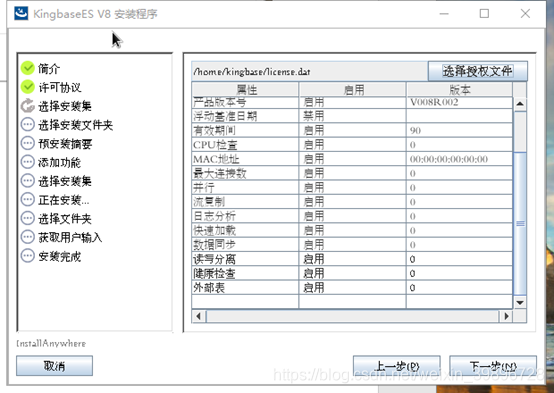Screen dimensions: 554x393
Task: Click the table's vertical scrollbar up arrow
Action: click(520, 104)
